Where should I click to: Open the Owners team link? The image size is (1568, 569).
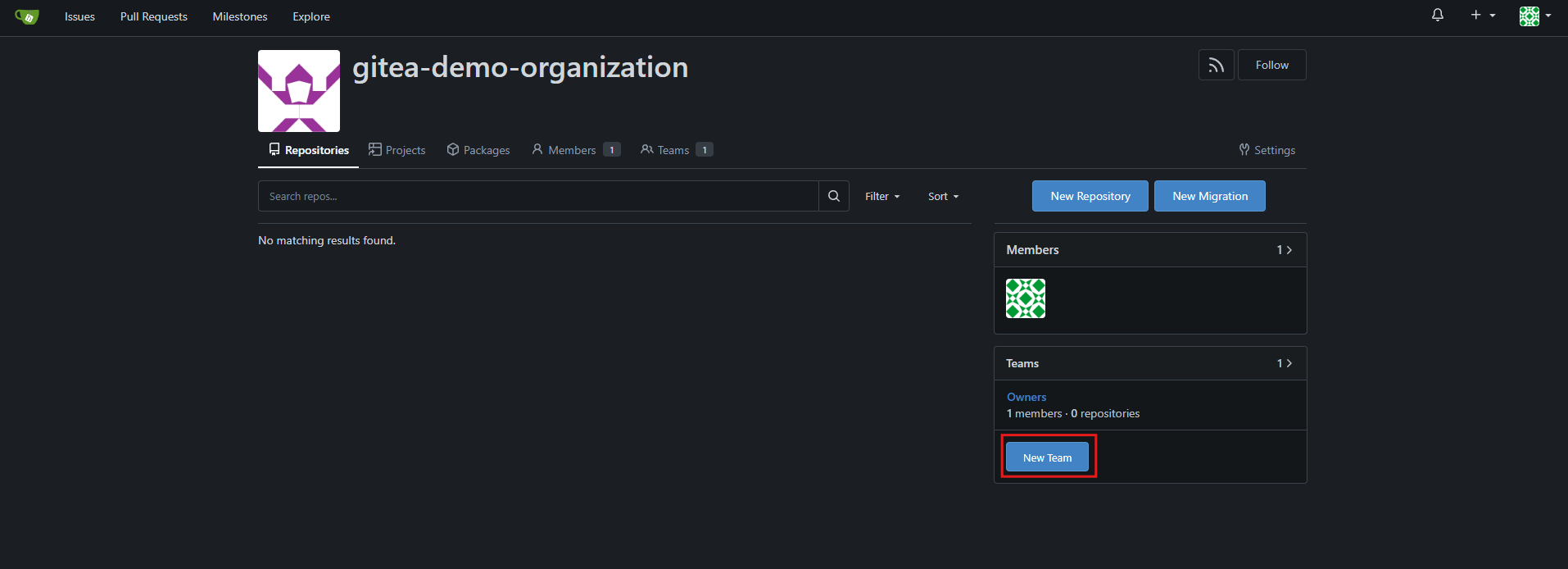pyautogui.click(x=1026, y=397)
